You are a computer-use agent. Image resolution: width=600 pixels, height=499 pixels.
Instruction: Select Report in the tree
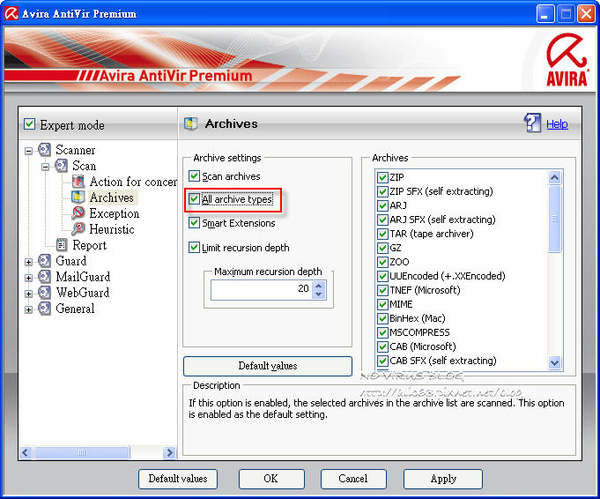pos(90,245)
